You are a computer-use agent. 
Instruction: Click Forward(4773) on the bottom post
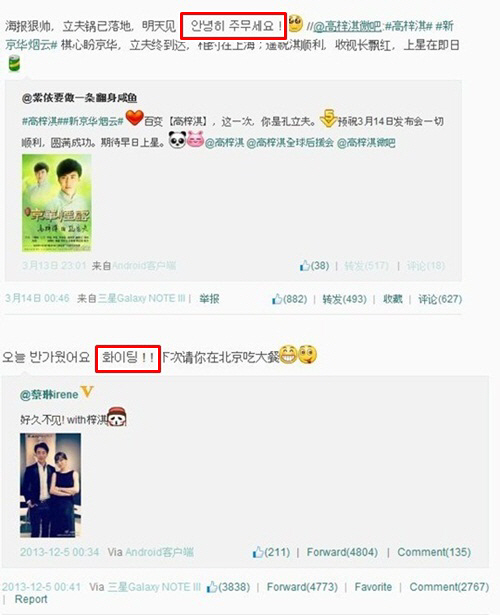click(302, 587)
